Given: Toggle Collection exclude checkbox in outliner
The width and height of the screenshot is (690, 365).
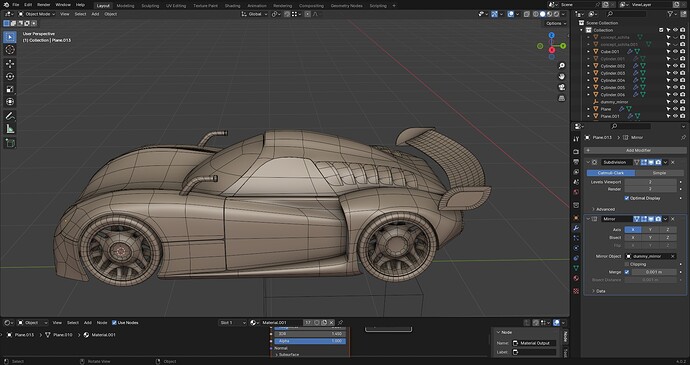Looking at the screenshot, I should tap(661, 30).
